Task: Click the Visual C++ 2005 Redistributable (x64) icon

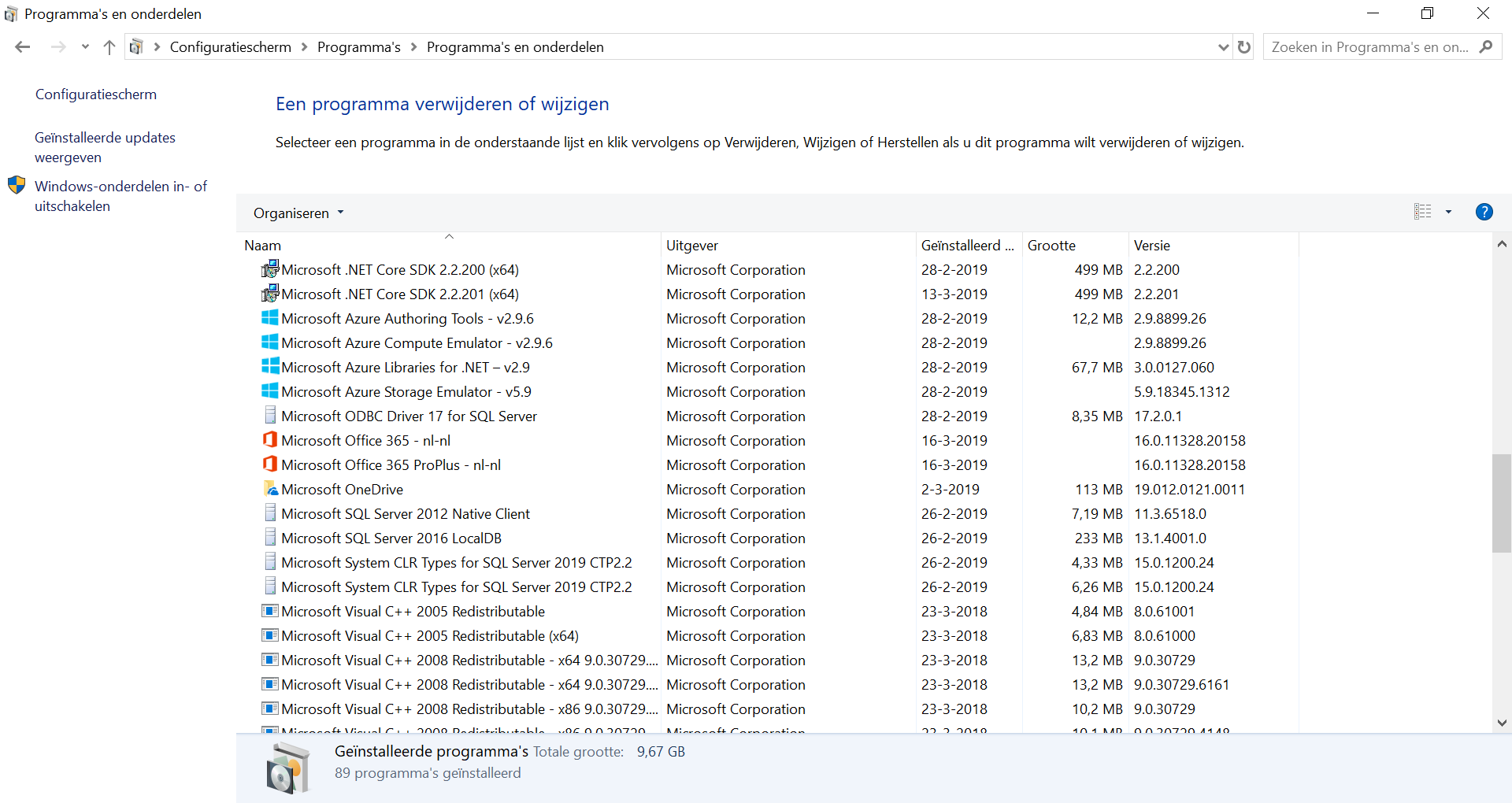Action: pyautogui.click(x=270, y=635)
